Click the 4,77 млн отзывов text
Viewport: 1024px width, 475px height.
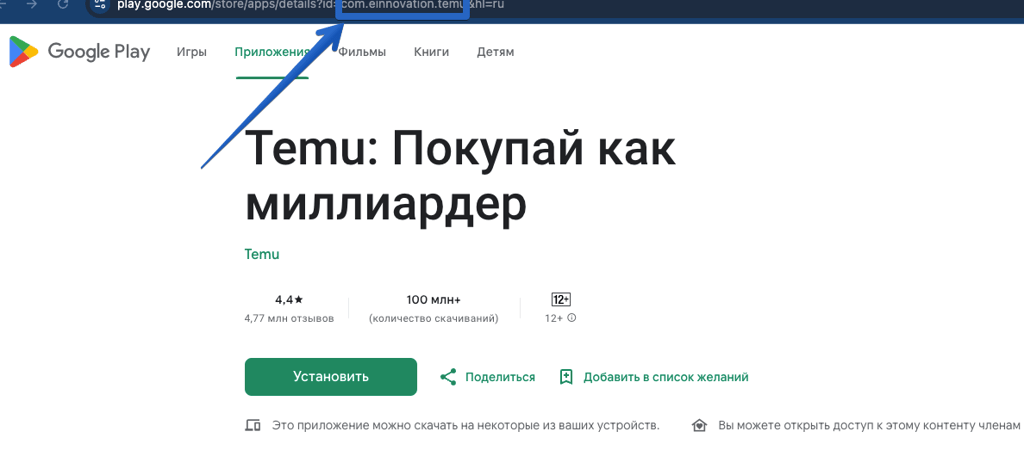tap(289, 319)
